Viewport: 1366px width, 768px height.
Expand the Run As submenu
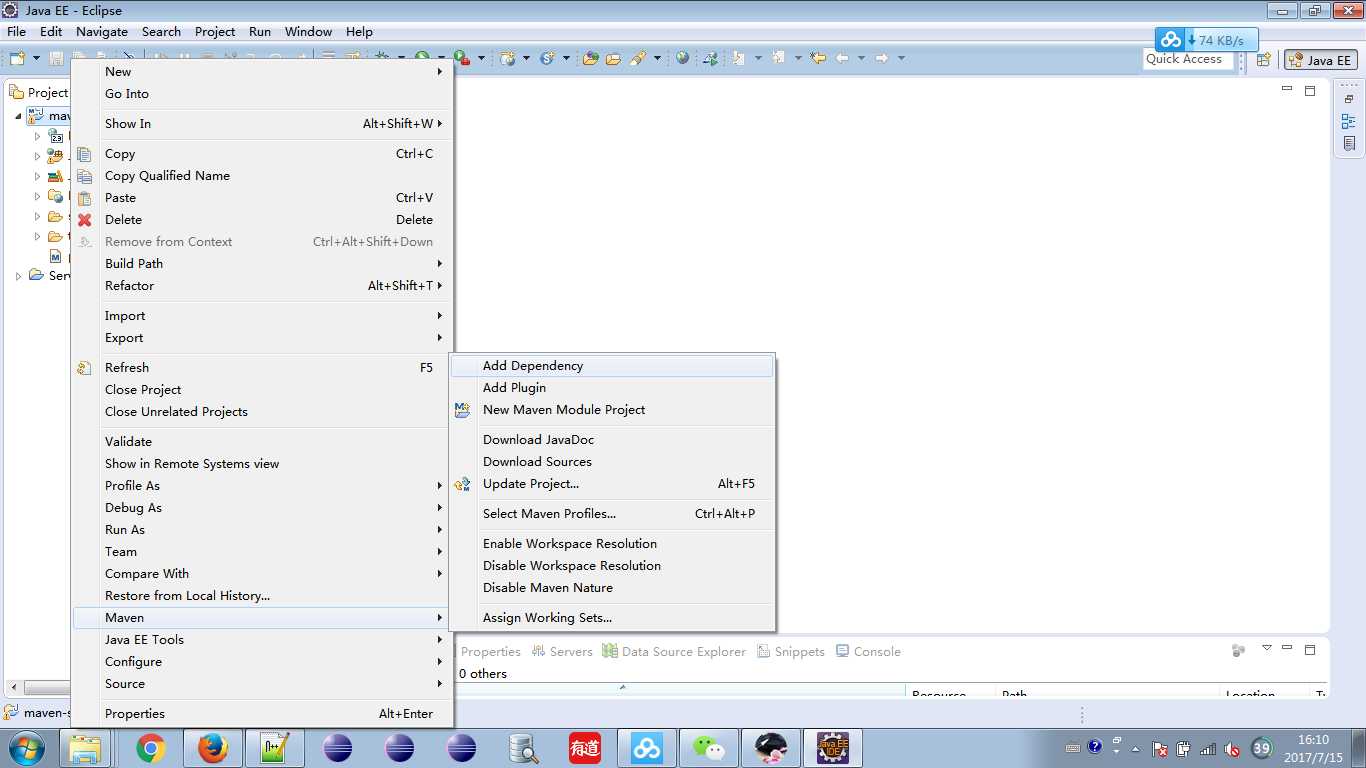click(x=261, y=530)
